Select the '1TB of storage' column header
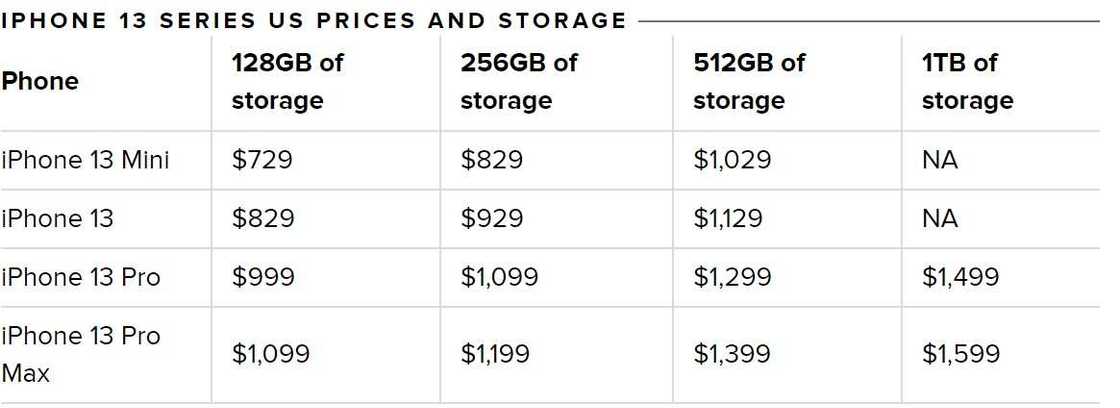This screenshot has width=1120, height=408. click(x=967, y=81)
